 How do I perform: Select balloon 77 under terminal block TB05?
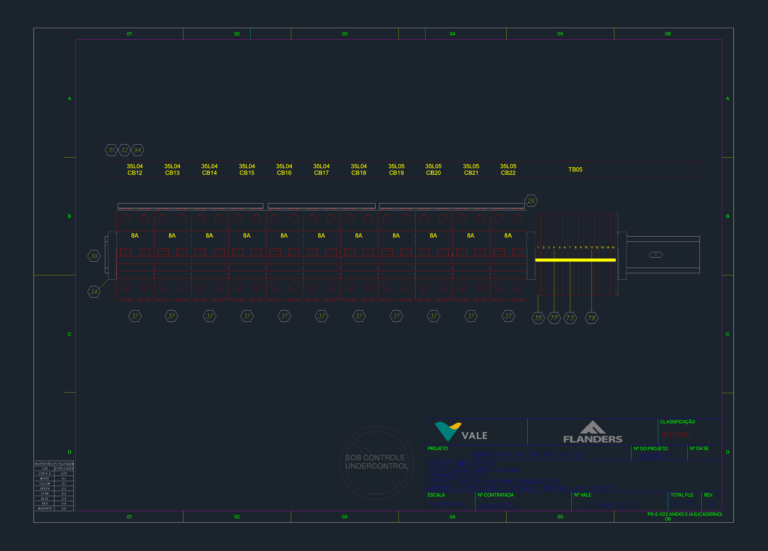[554, 318]
